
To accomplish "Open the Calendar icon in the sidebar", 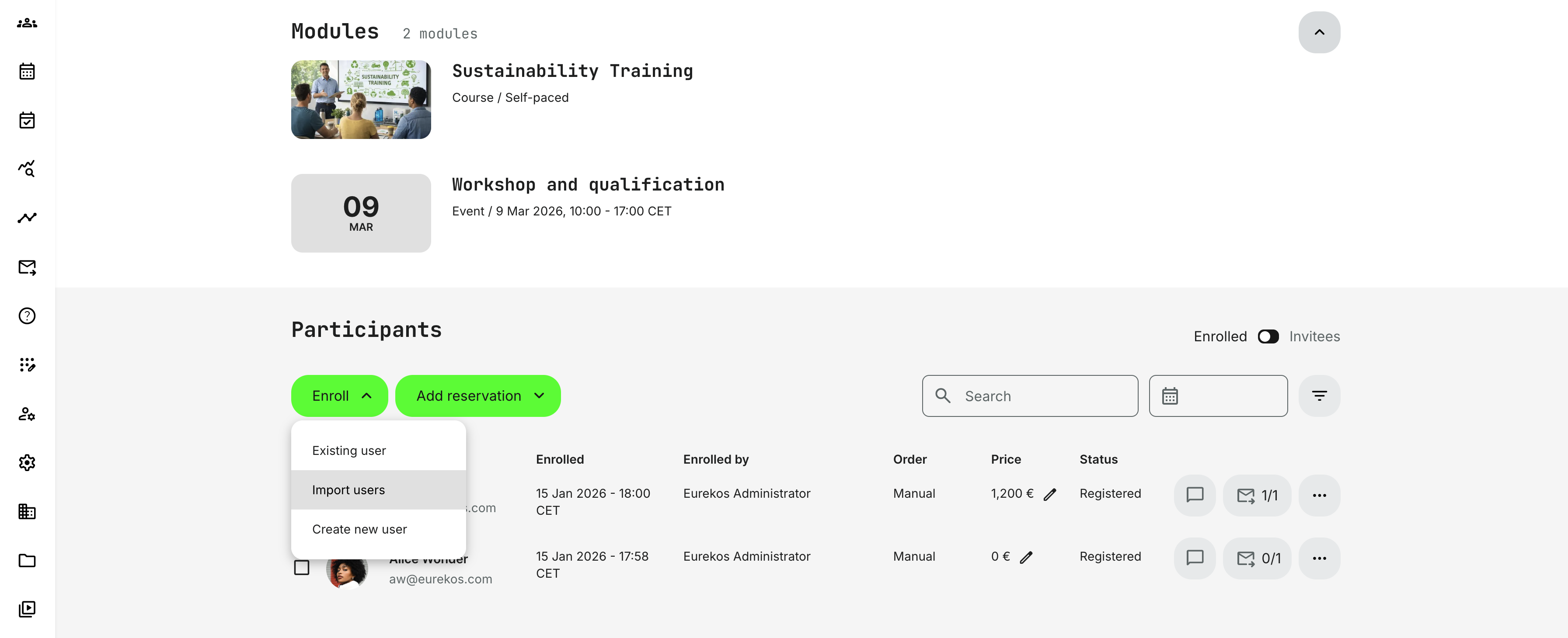I will [x=27, y=71].
